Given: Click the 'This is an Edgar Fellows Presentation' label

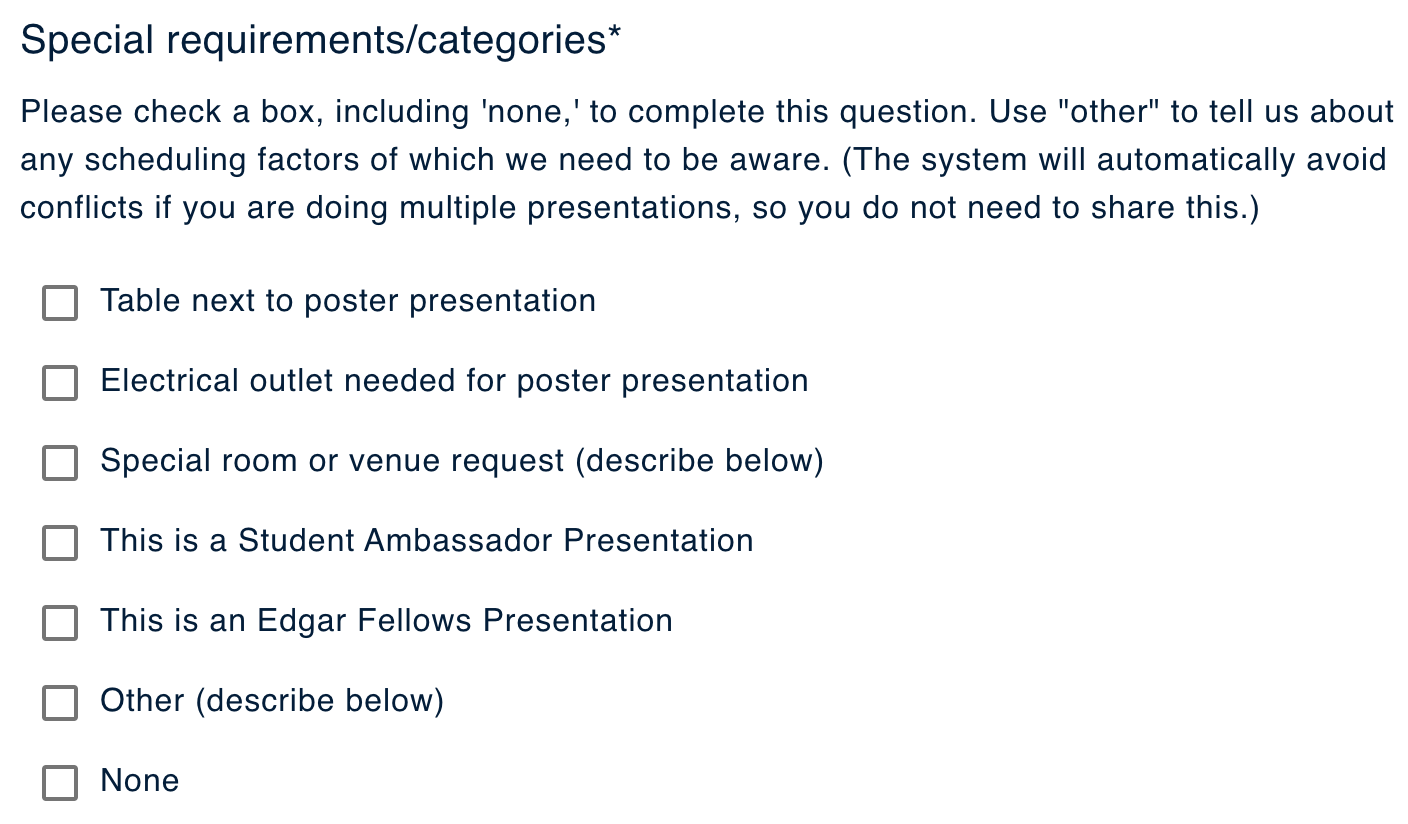Looking at the screenshot, I should click(386, 621).
